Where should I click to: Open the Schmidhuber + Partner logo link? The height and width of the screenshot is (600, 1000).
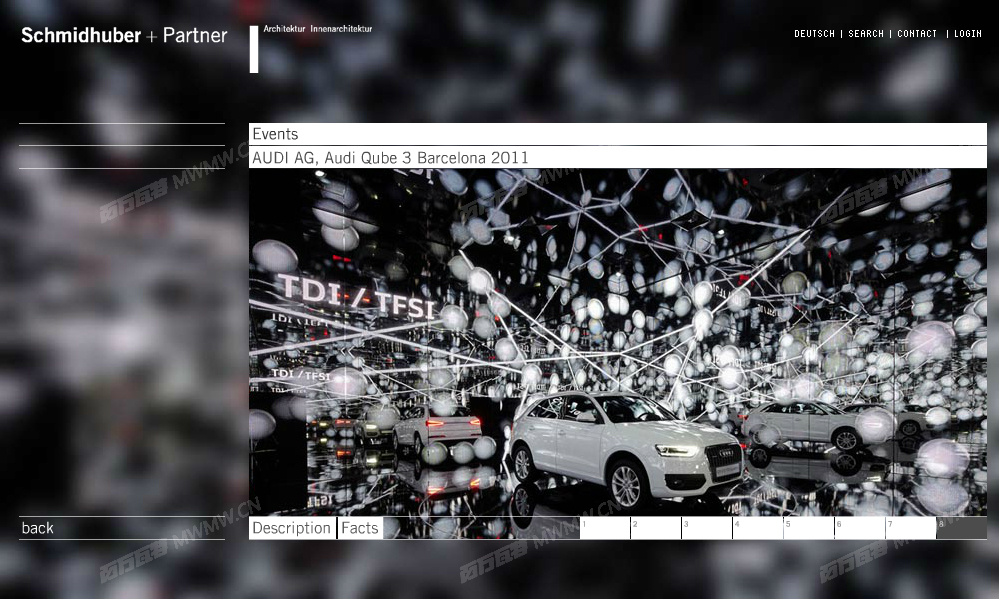pos(124,35)
